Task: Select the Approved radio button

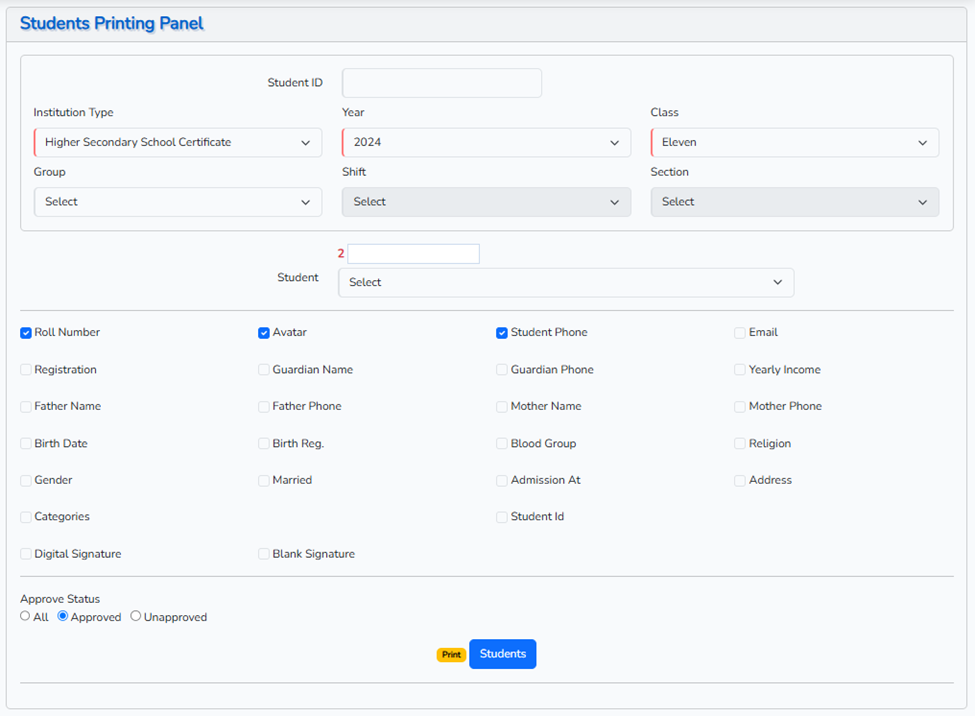Action: [x=63, y=617]
